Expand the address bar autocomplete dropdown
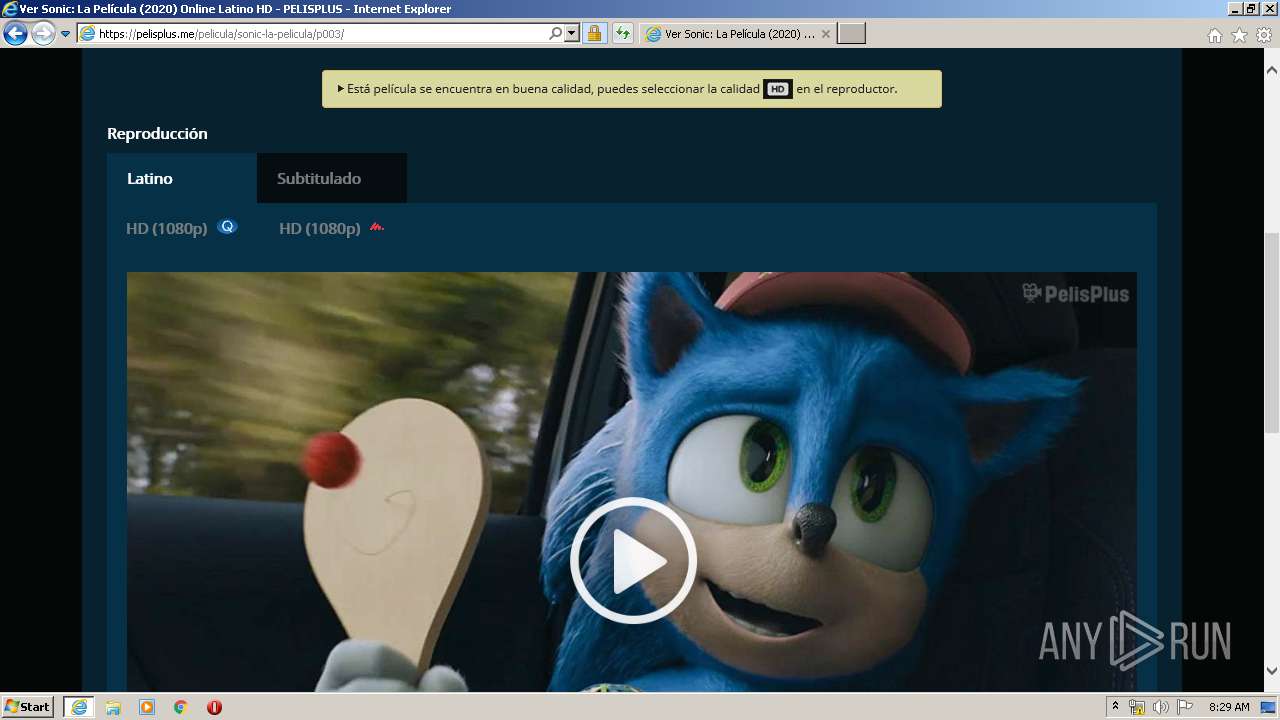Screen dimensions: 1280x720 (572, 34)
